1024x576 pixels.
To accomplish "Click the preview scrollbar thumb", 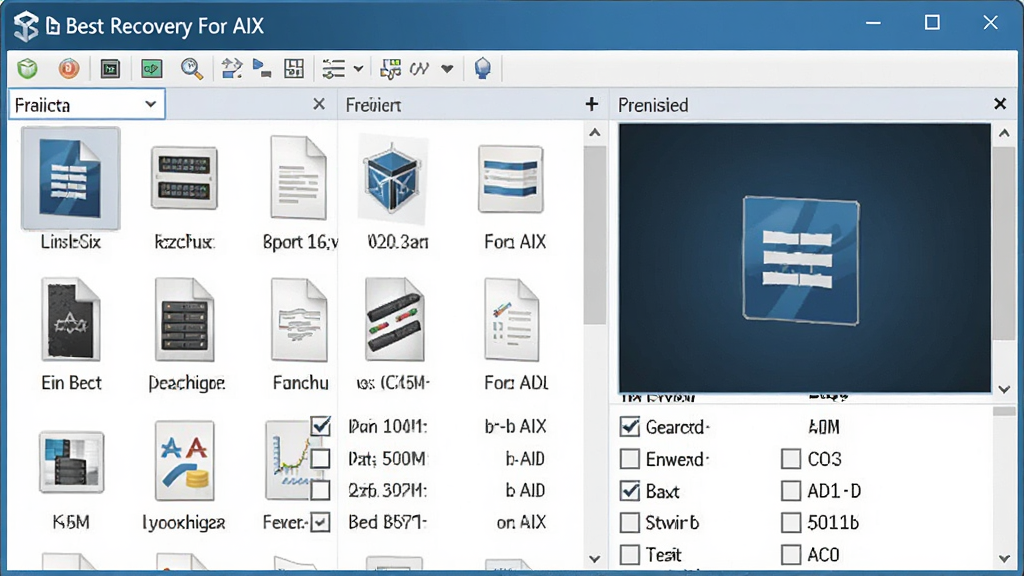I will click(x=1004, y=243).
